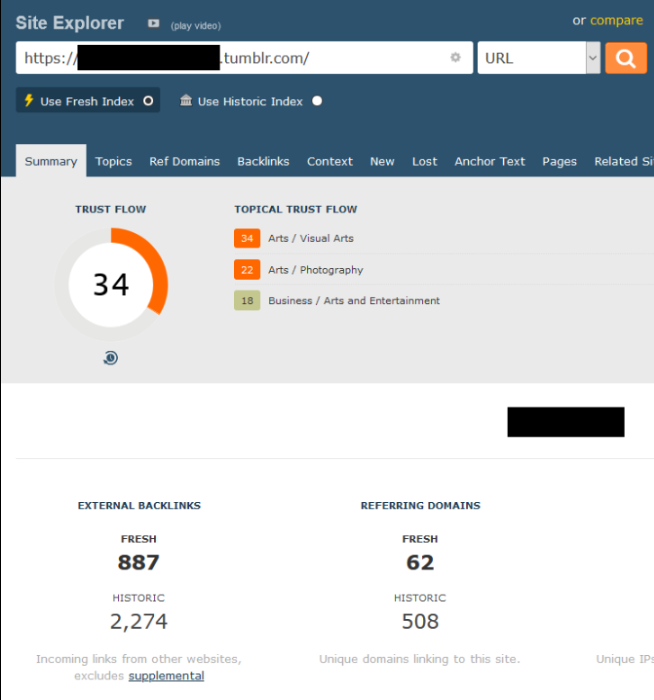
Task: Click the Site Explorer title
Action: 70,23
